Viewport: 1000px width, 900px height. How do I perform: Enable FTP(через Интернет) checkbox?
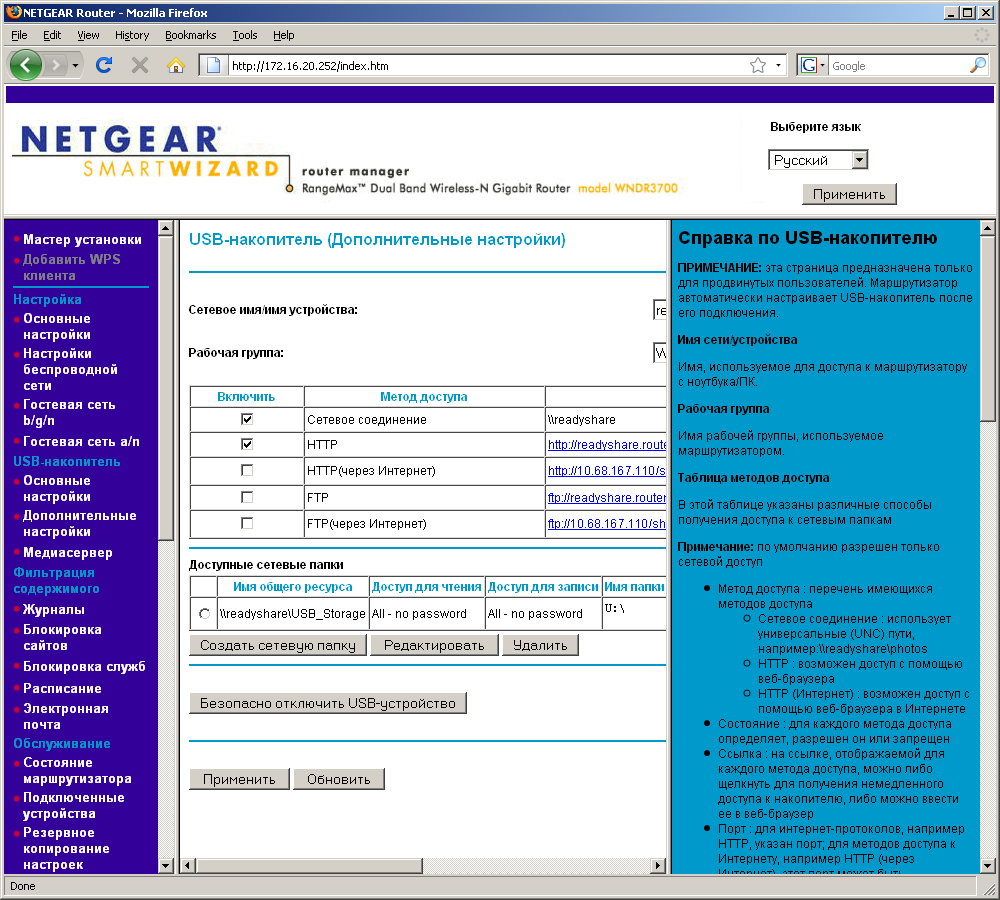247,523
